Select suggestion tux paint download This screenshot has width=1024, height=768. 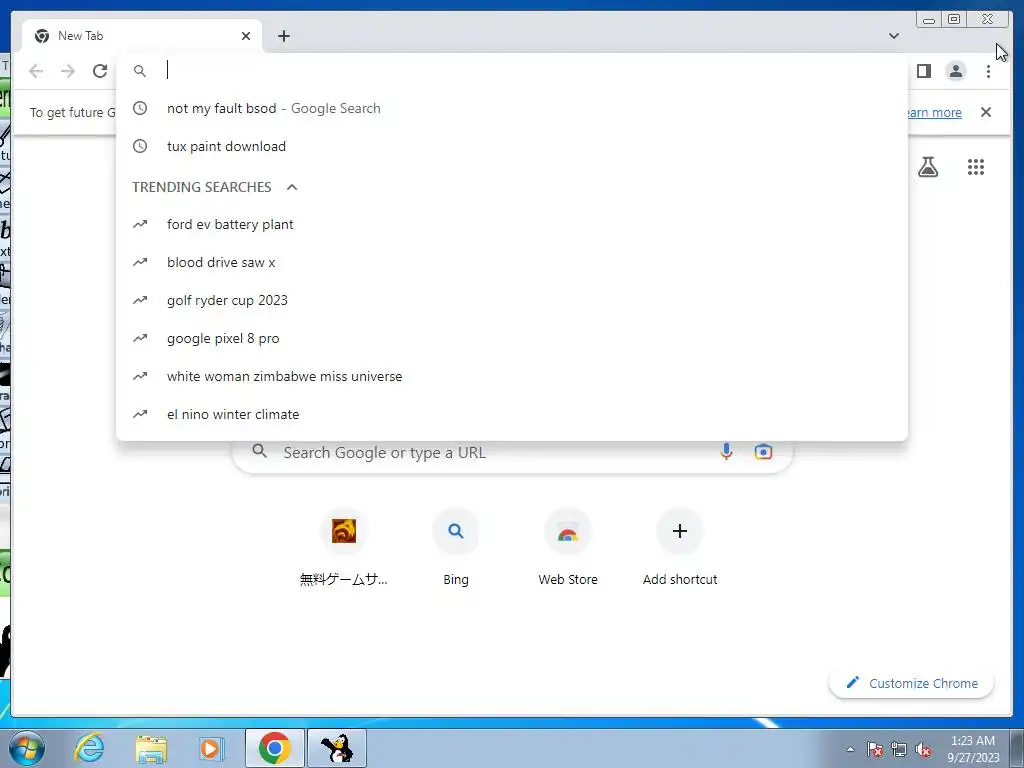pyautogui.click(x=511, y=146)
